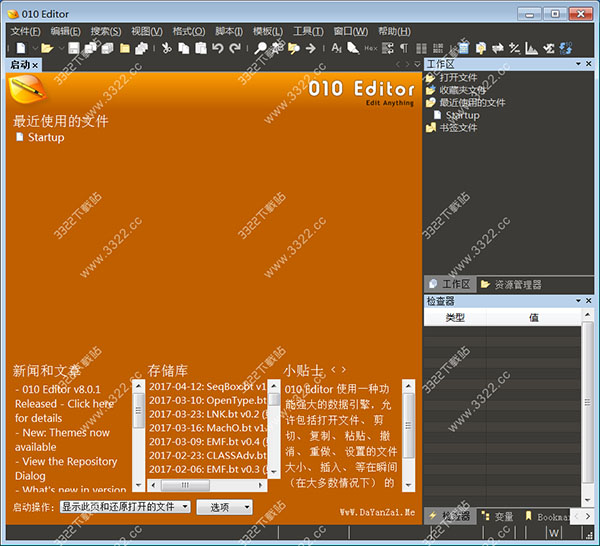This screenshot has width=600, height=546.
Task: Toggle the Hex edit mode icon
Action: click(x=370, y=48)
